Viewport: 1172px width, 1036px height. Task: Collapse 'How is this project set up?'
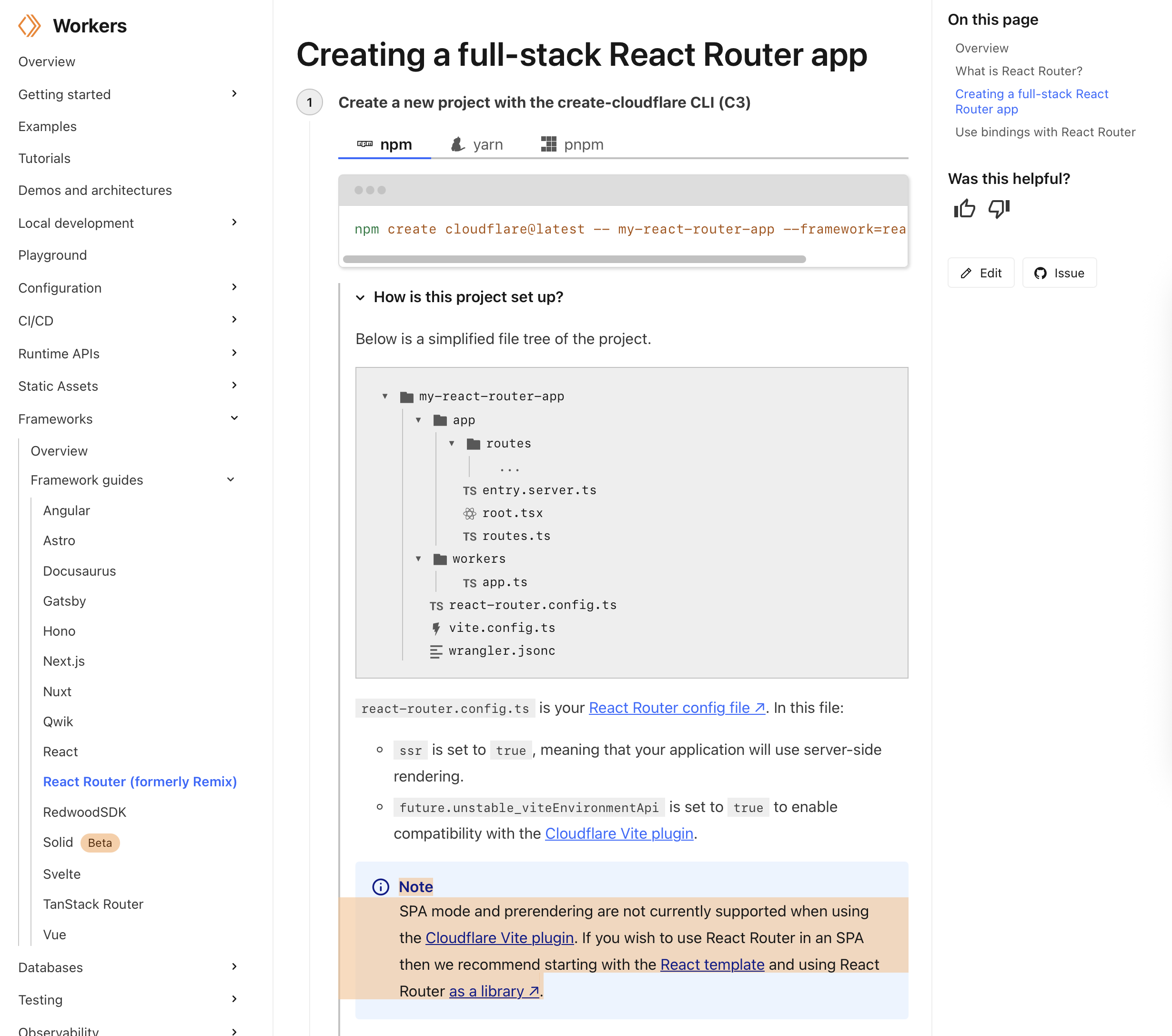[361, 297]
